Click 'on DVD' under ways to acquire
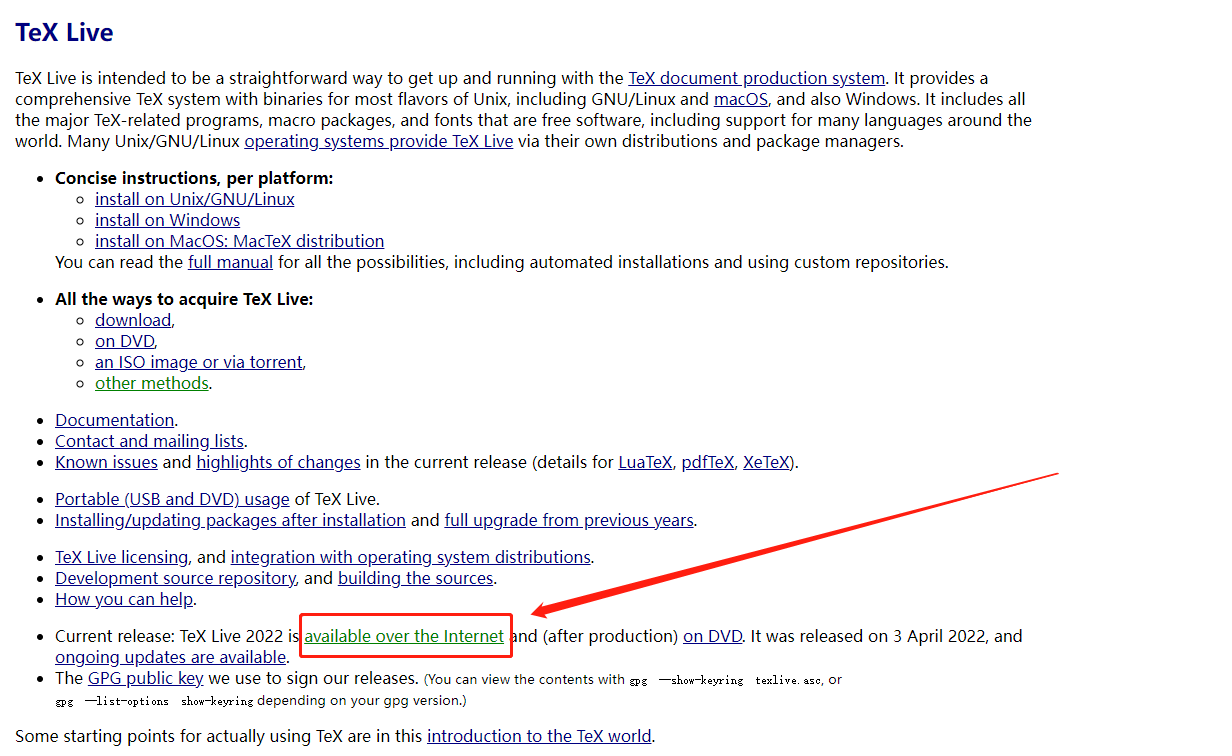Viewport: 1232px width, 756px height. point(125,341)
